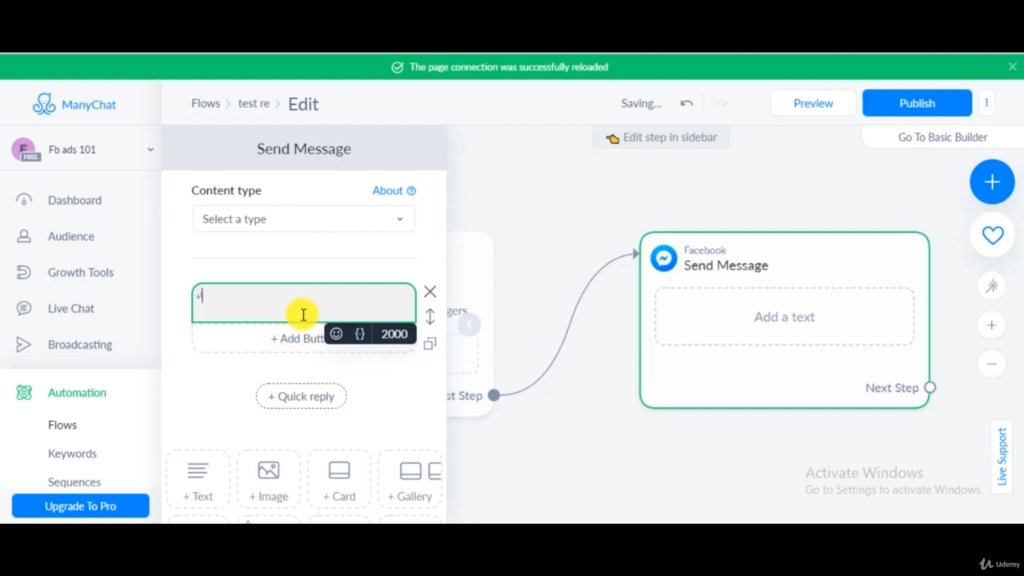1024x576 pixels.
Task: Go to Flows breadcrumb
Action: pos(205,103)
